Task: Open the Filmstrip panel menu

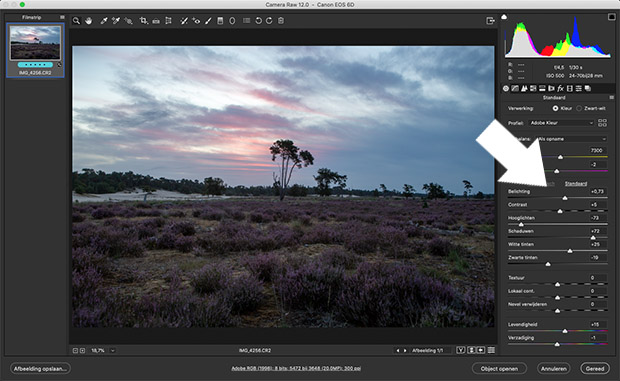Action: click(x=62, y=17)
